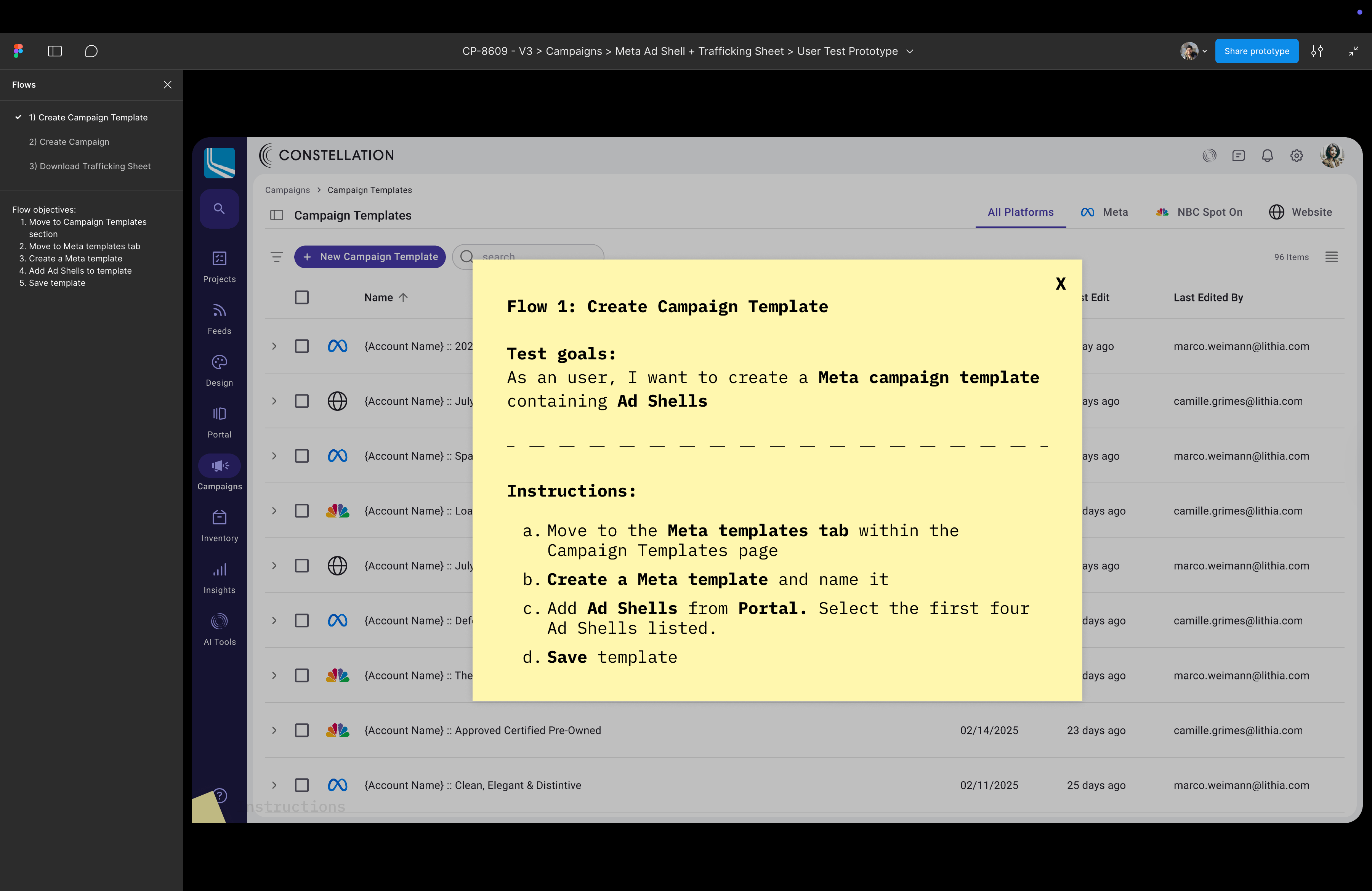Click the Insights bar chart icon
This screenshot has height=891, width=1372.
[x=219, y=570]
